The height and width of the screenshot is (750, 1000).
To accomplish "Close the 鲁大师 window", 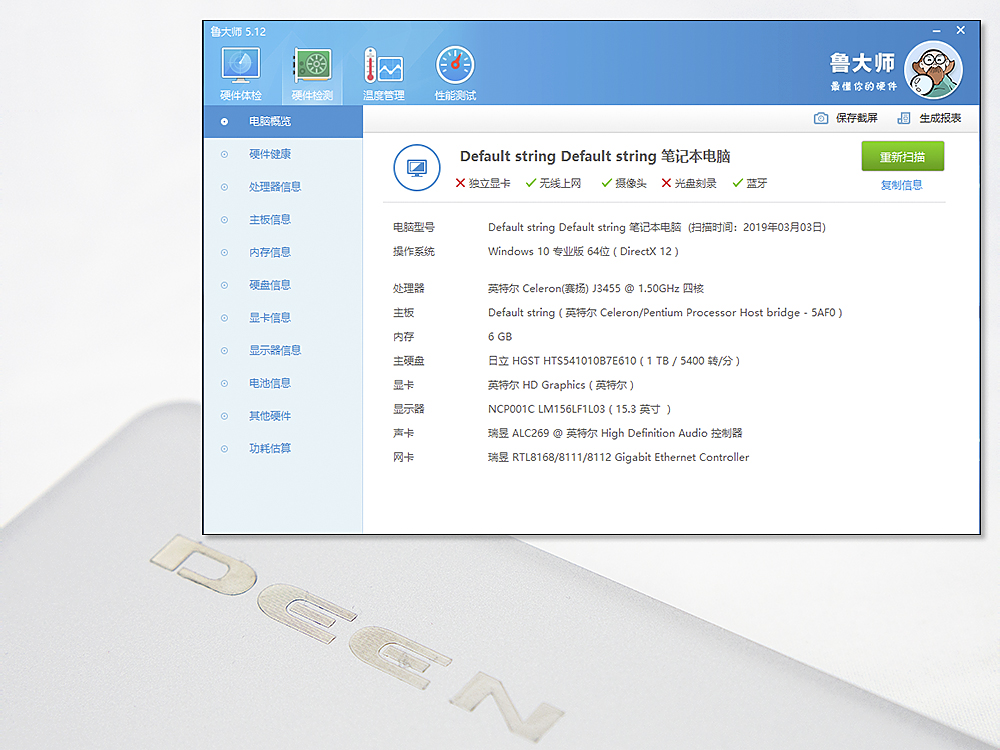I will [x=960, y=30].
